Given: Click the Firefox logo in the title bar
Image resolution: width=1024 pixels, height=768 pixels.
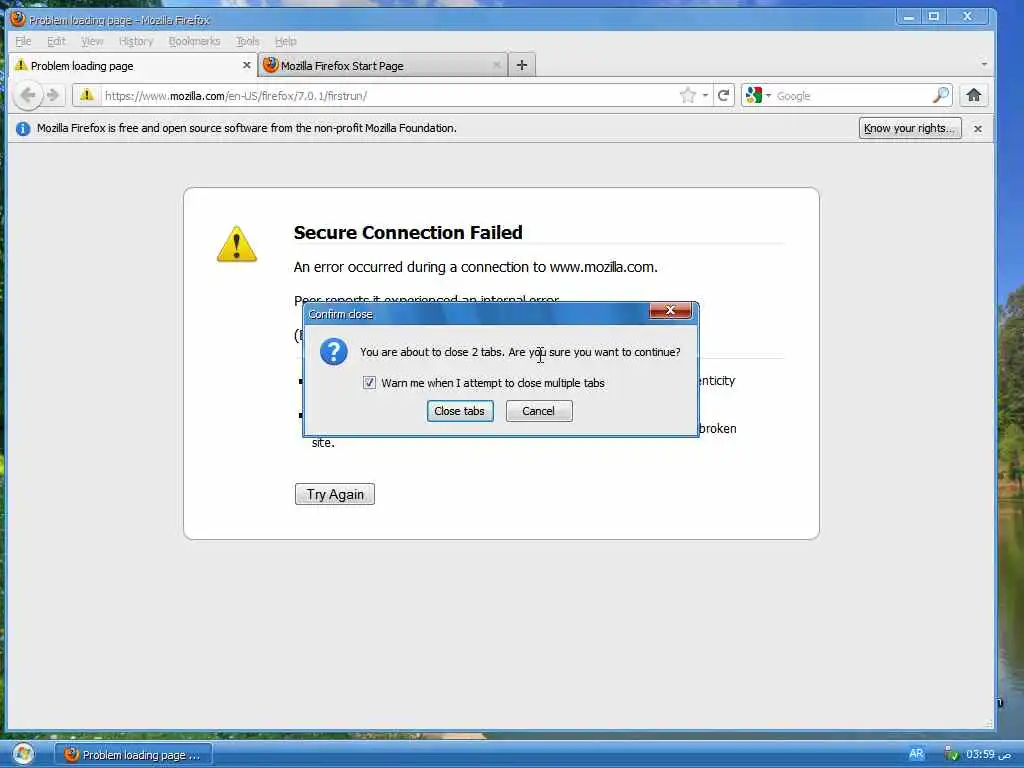Looking at the screenshot, I should [x=18, y=19].
